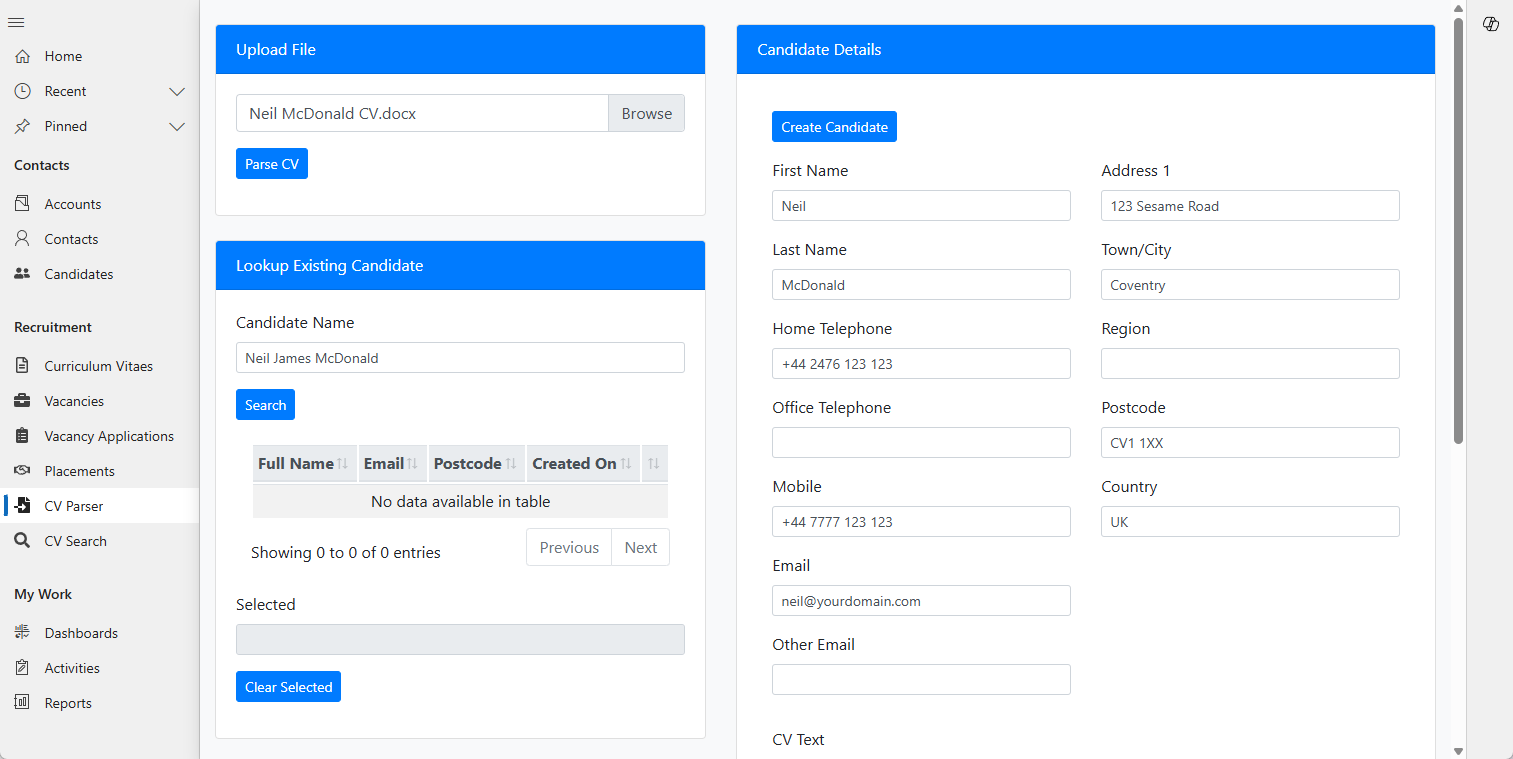1513x759 pixels.
Task: Click 'No data available in table' text
Action: (x=460, y=502)
